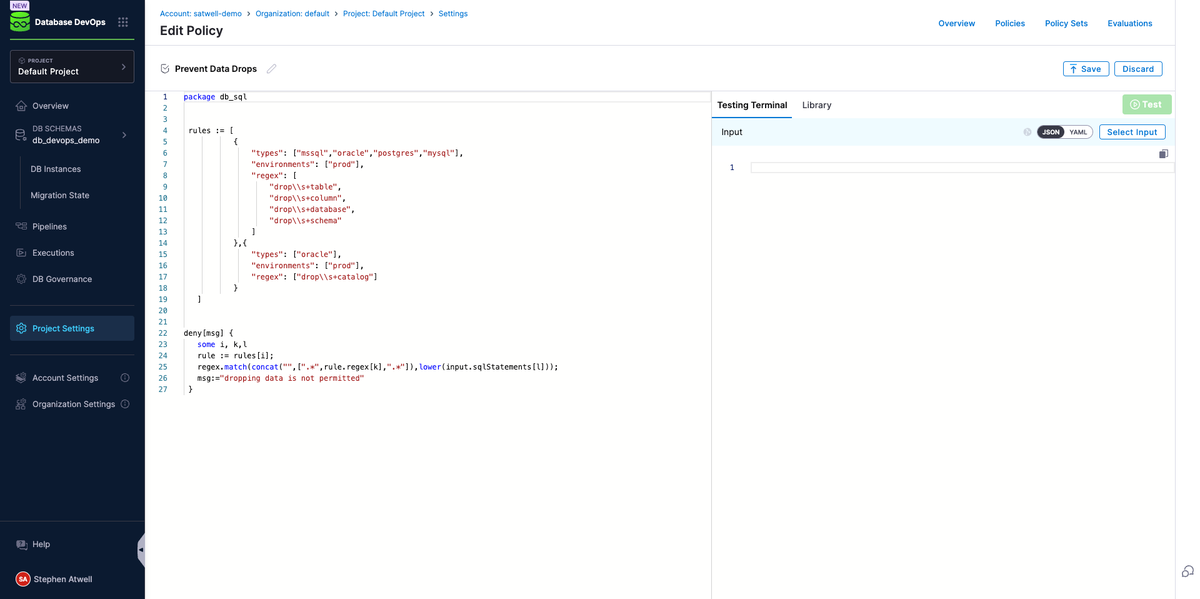Save the policy
This screenshot has height=599, width=1200.
[x=1086, y=69]
